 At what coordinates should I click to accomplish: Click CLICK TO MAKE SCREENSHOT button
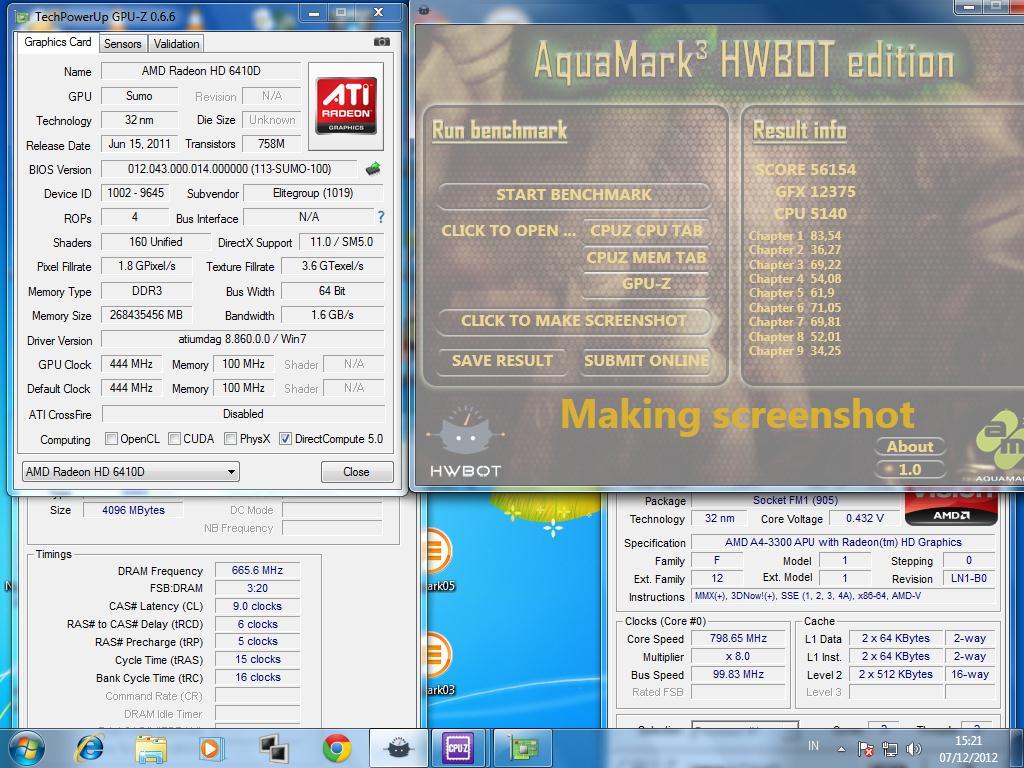[573, 321]
